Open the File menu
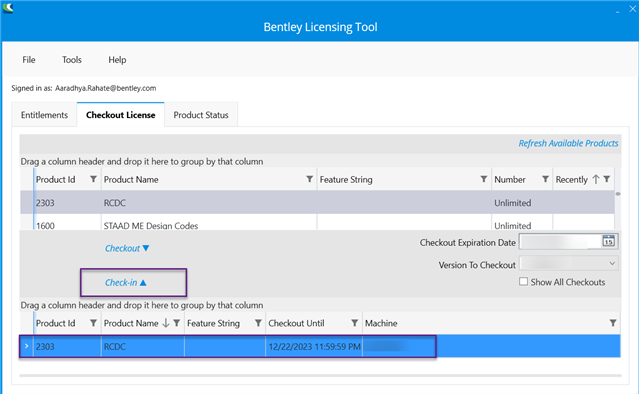Viewport: 639px width, 394px height. pyautogui.click(x=29, y=60)
